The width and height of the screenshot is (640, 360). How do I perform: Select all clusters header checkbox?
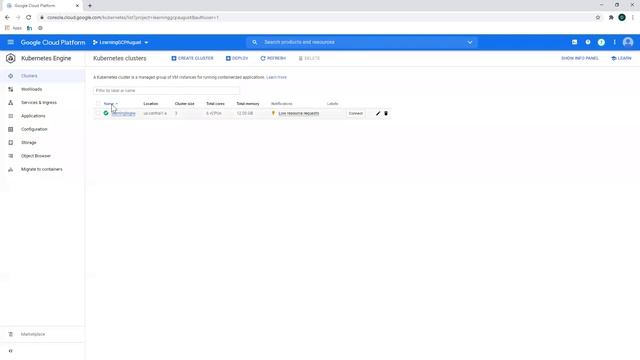click(x=98, y=104)
